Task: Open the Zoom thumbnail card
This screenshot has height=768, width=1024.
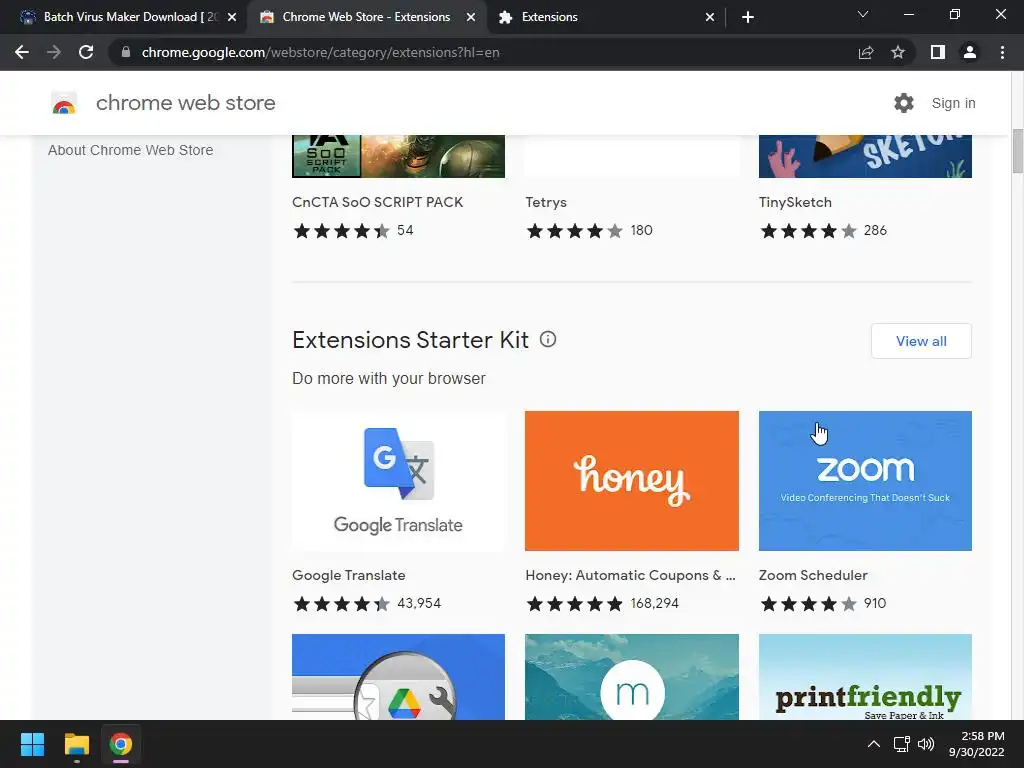Action: (865, 481)
